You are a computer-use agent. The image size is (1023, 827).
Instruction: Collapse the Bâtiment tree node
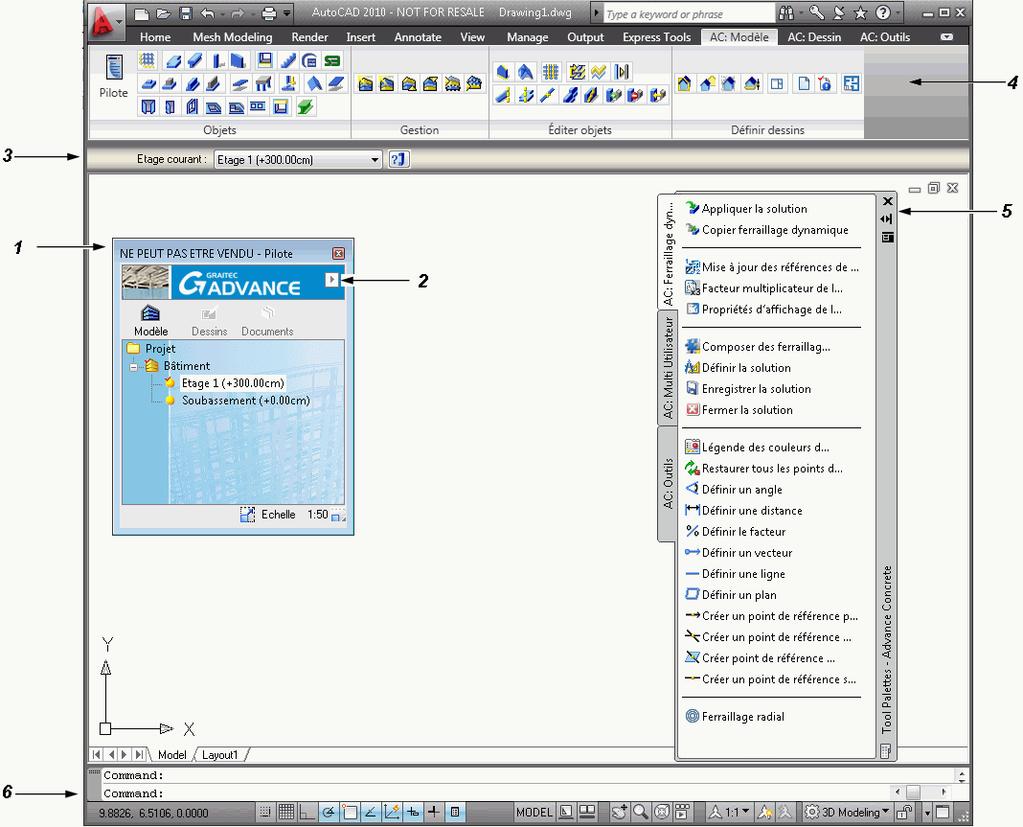[133, 367]
